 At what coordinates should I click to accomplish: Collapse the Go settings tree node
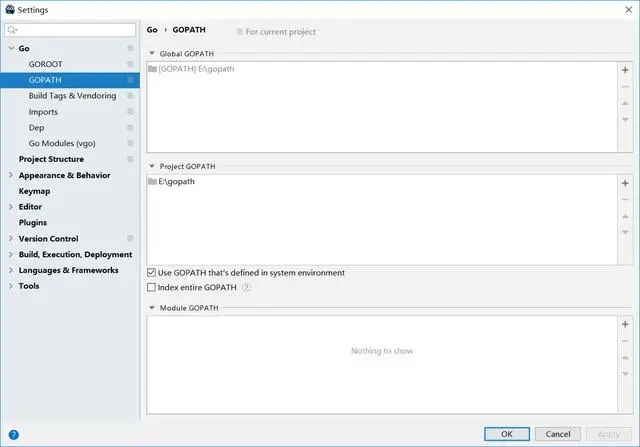(10, 48)
